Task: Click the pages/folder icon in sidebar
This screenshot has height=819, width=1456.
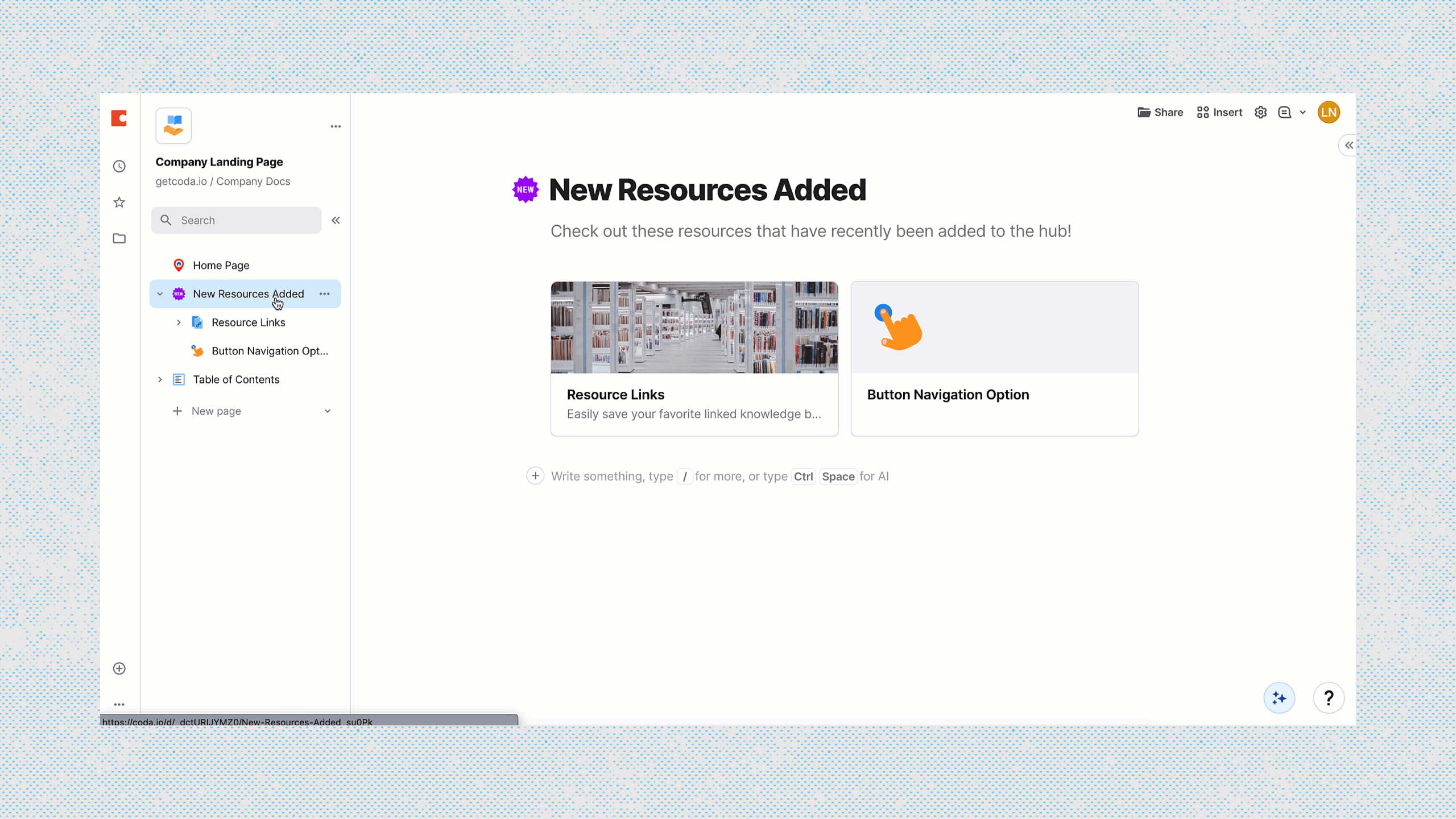Action: (119, 238)
